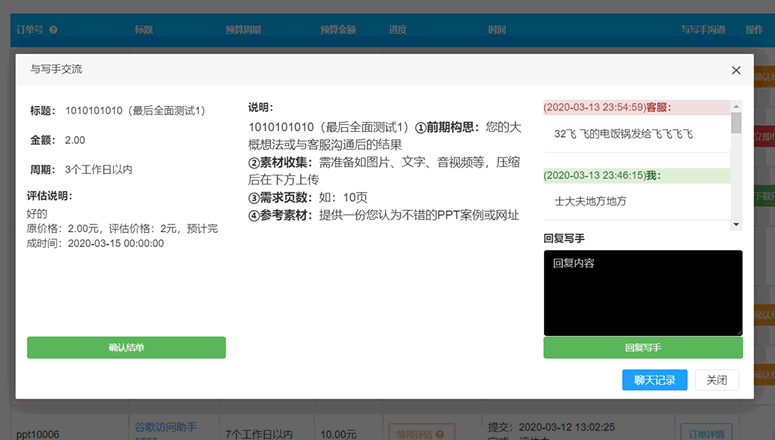The image size is (775, 440).
Task: Click the 预算金额 column header
Action: point(338,30)
